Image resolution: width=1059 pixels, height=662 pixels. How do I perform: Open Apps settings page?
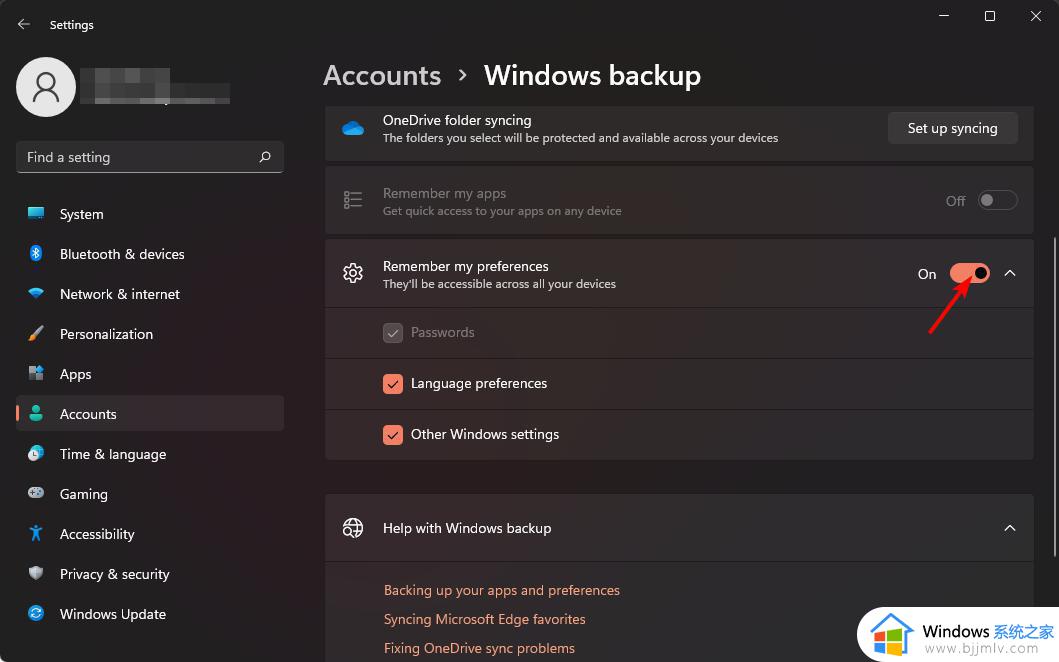[150, 373]
